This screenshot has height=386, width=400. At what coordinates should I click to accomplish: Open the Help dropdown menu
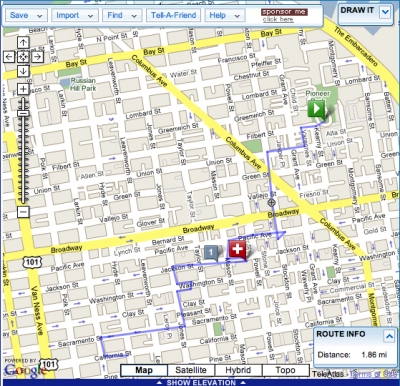pyautogui.click(x=225, y=15)
